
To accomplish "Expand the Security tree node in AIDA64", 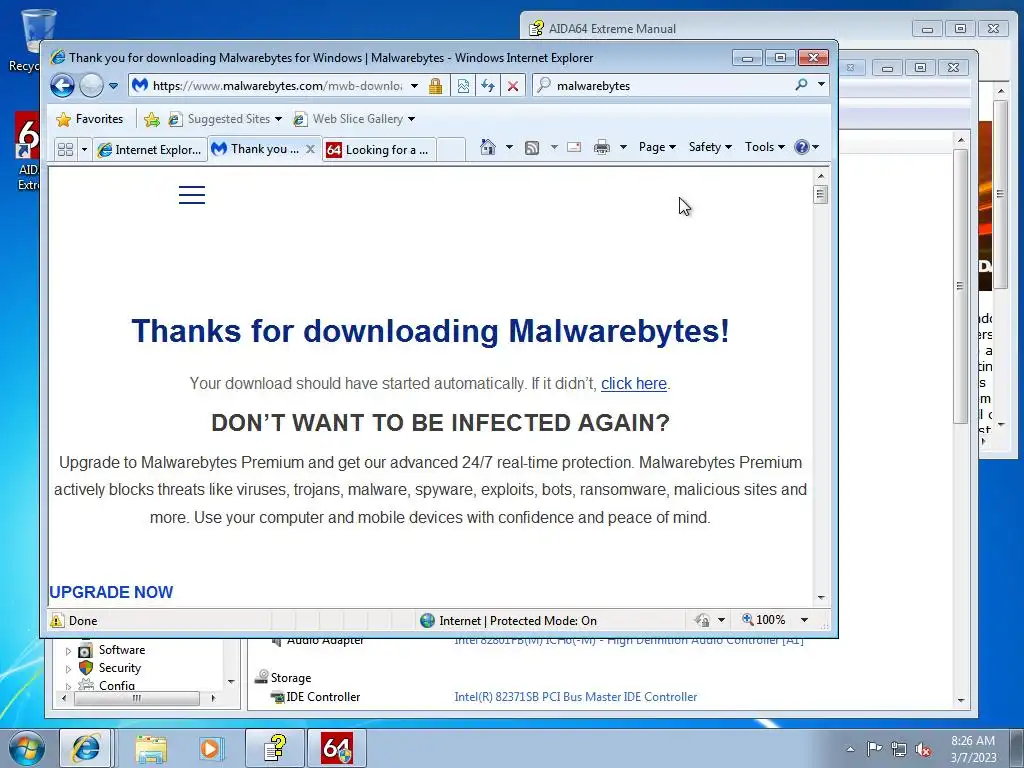I will coord(68,669).
